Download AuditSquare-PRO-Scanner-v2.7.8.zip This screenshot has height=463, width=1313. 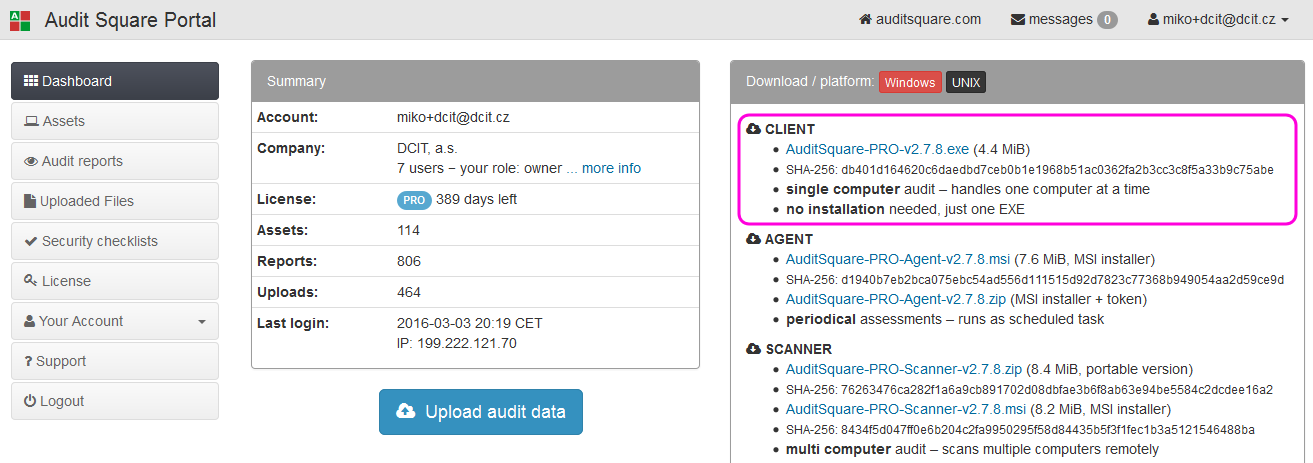(904, 369)
